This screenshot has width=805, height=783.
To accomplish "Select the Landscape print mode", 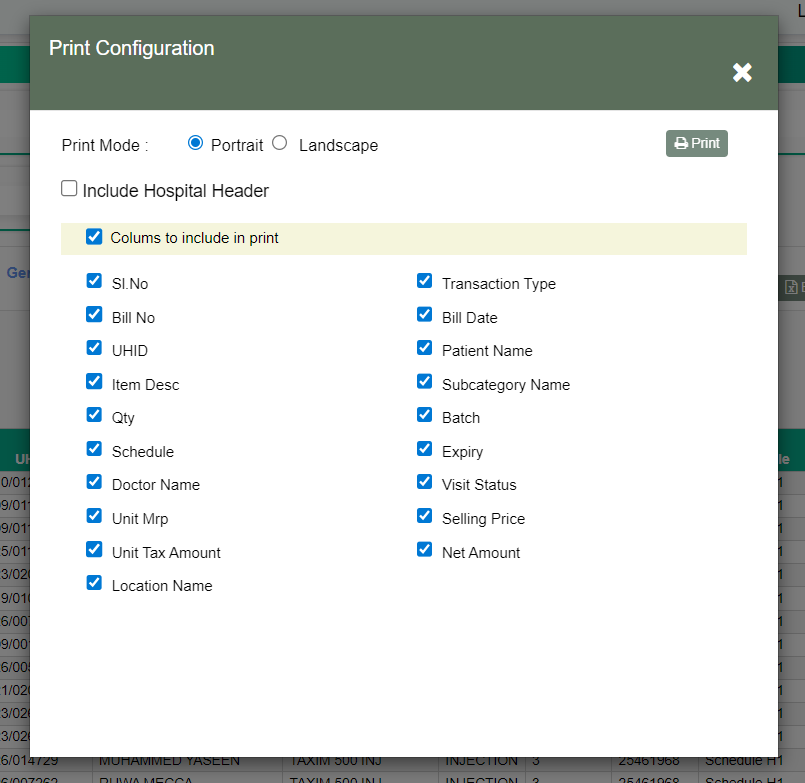I will click(x=279, y=142).
